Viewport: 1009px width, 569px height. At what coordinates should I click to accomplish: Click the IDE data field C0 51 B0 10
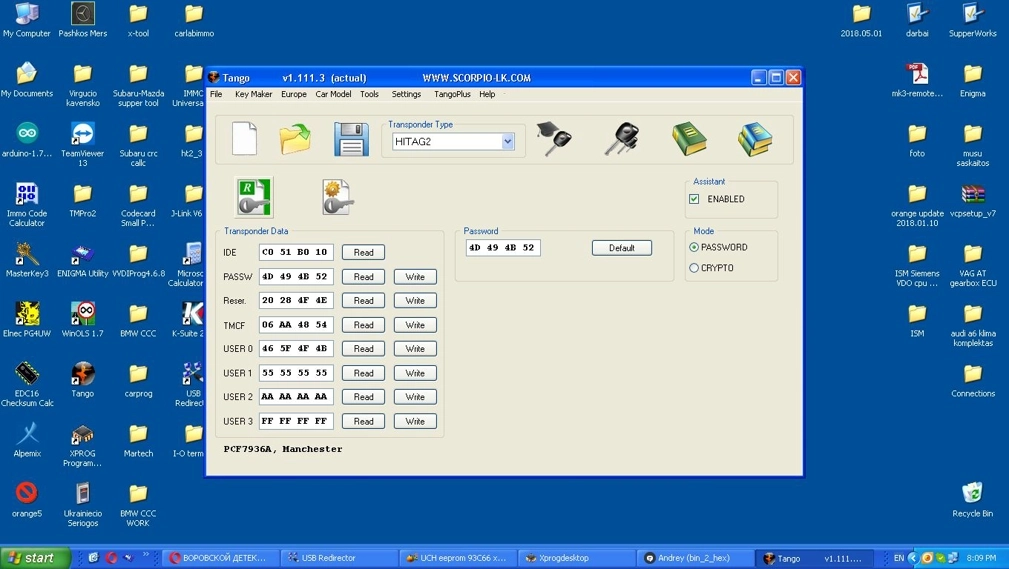(296, 252)
